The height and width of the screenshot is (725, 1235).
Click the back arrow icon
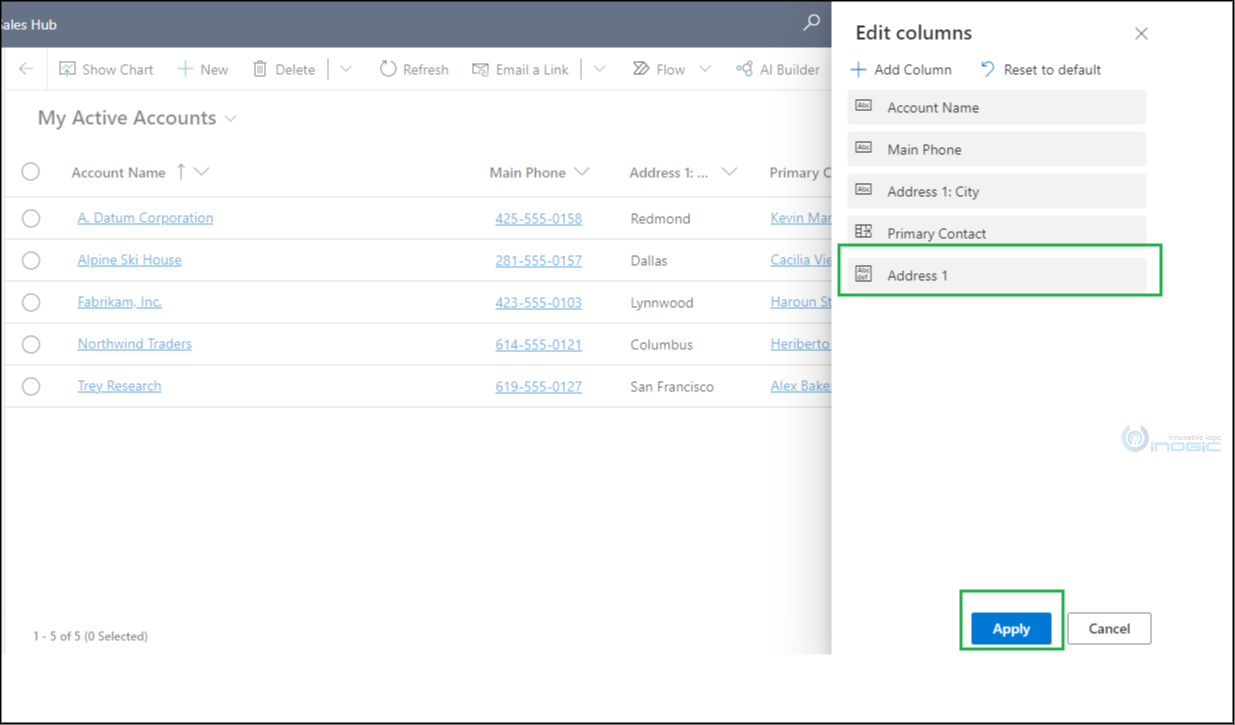[x=26, y=69]
